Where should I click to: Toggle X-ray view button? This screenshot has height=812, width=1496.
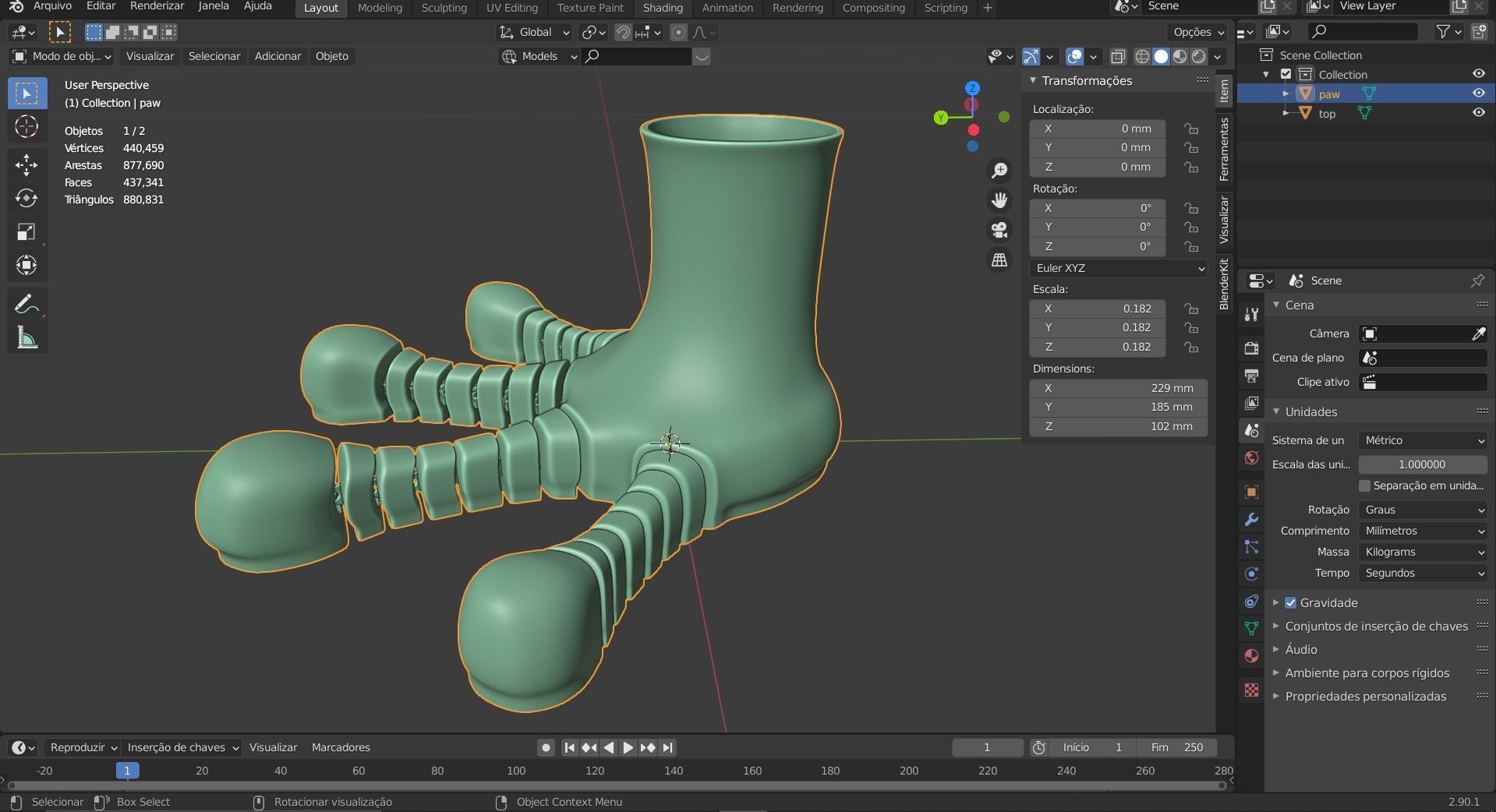pyautogui.click(x=1117, y=56)
